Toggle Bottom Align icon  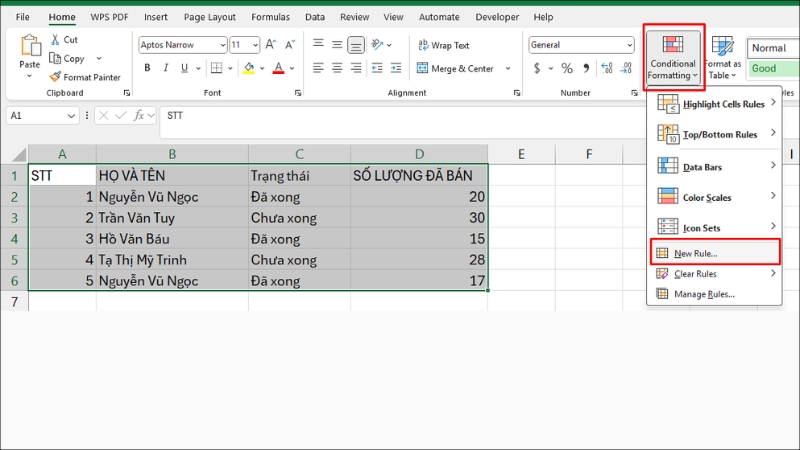pos(356,45)
